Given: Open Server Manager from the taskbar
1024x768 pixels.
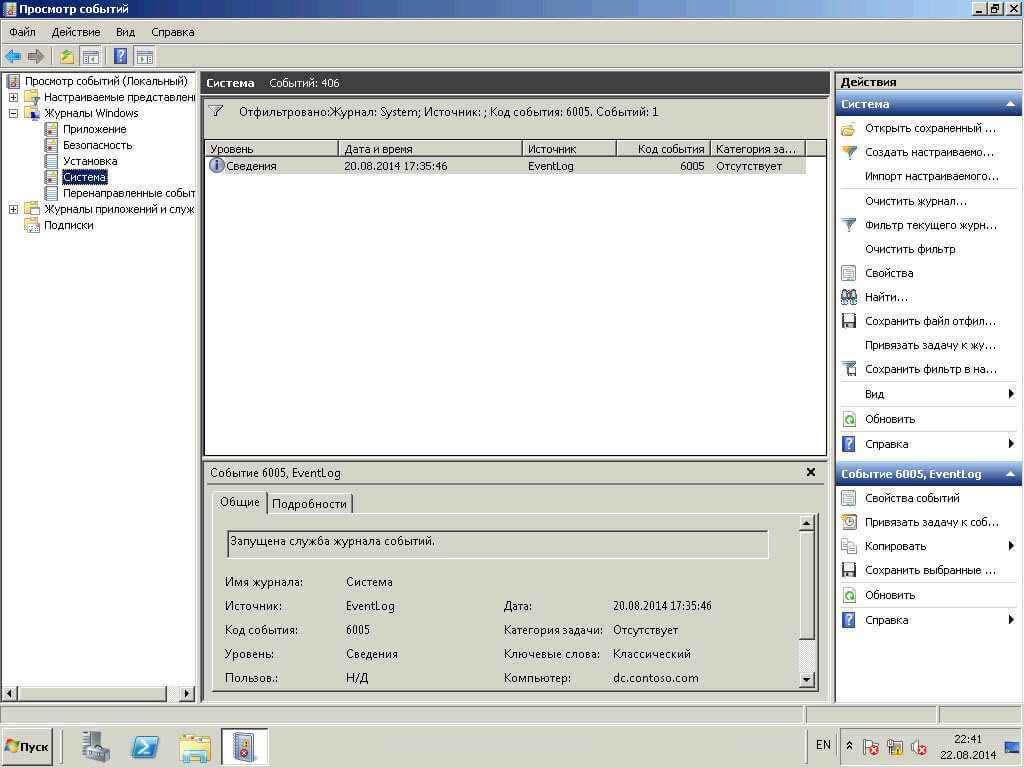Looking at the screenshot, I should click(x=96, y=746).
